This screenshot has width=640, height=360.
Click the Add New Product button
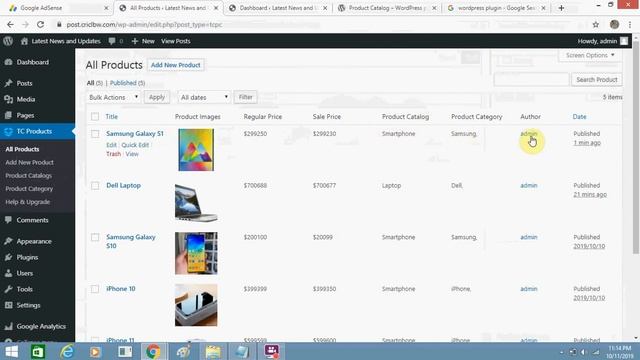(x=176, y=65)
